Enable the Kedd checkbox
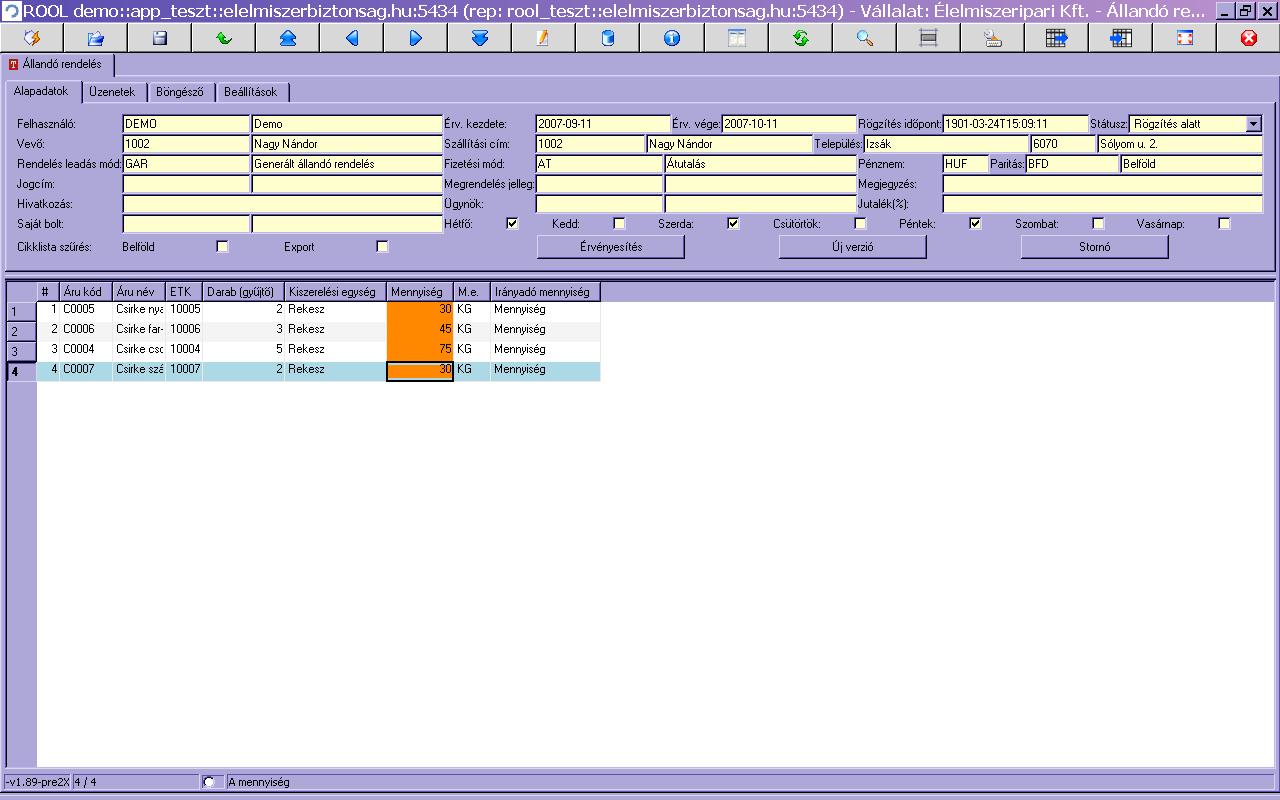This screenshot has width=1280, height=800. (619, 224)
